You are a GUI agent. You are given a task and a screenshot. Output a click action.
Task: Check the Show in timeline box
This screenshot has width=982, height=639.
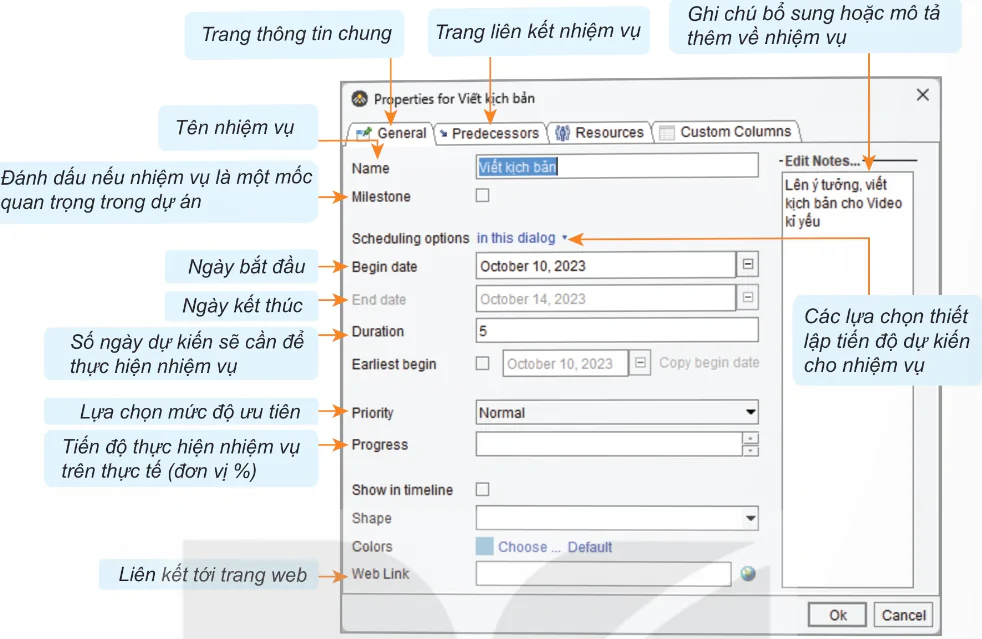483,489
